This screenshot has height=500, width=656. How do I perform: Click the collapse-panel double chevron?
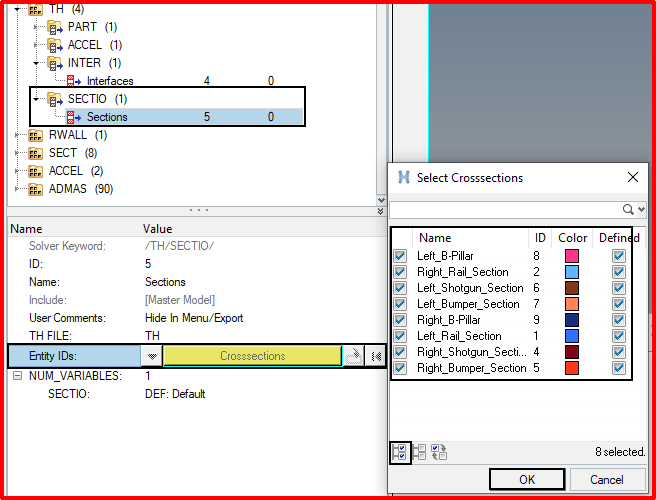coord(381,211)
